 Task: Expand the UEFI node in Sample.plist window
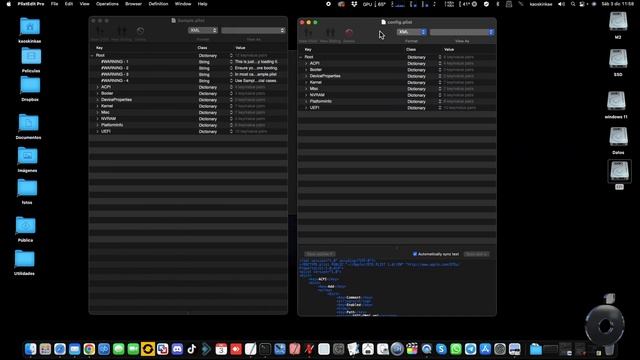(x=97, y=131)
